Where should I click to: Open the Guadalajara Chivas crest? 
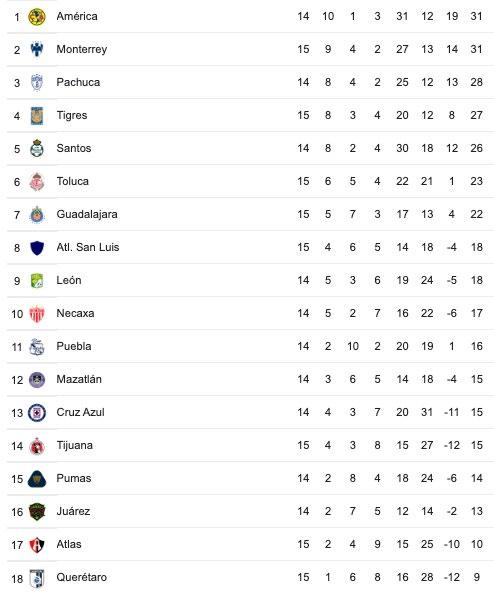(37, 215)
